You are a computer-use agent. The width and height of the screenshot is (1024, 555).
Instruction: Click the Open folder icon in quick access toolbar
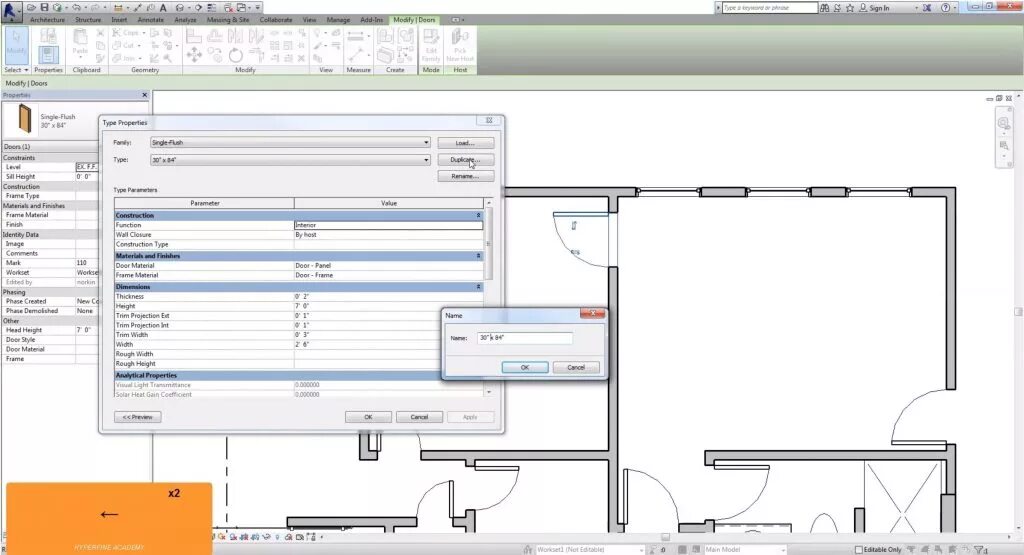(31, 7)
